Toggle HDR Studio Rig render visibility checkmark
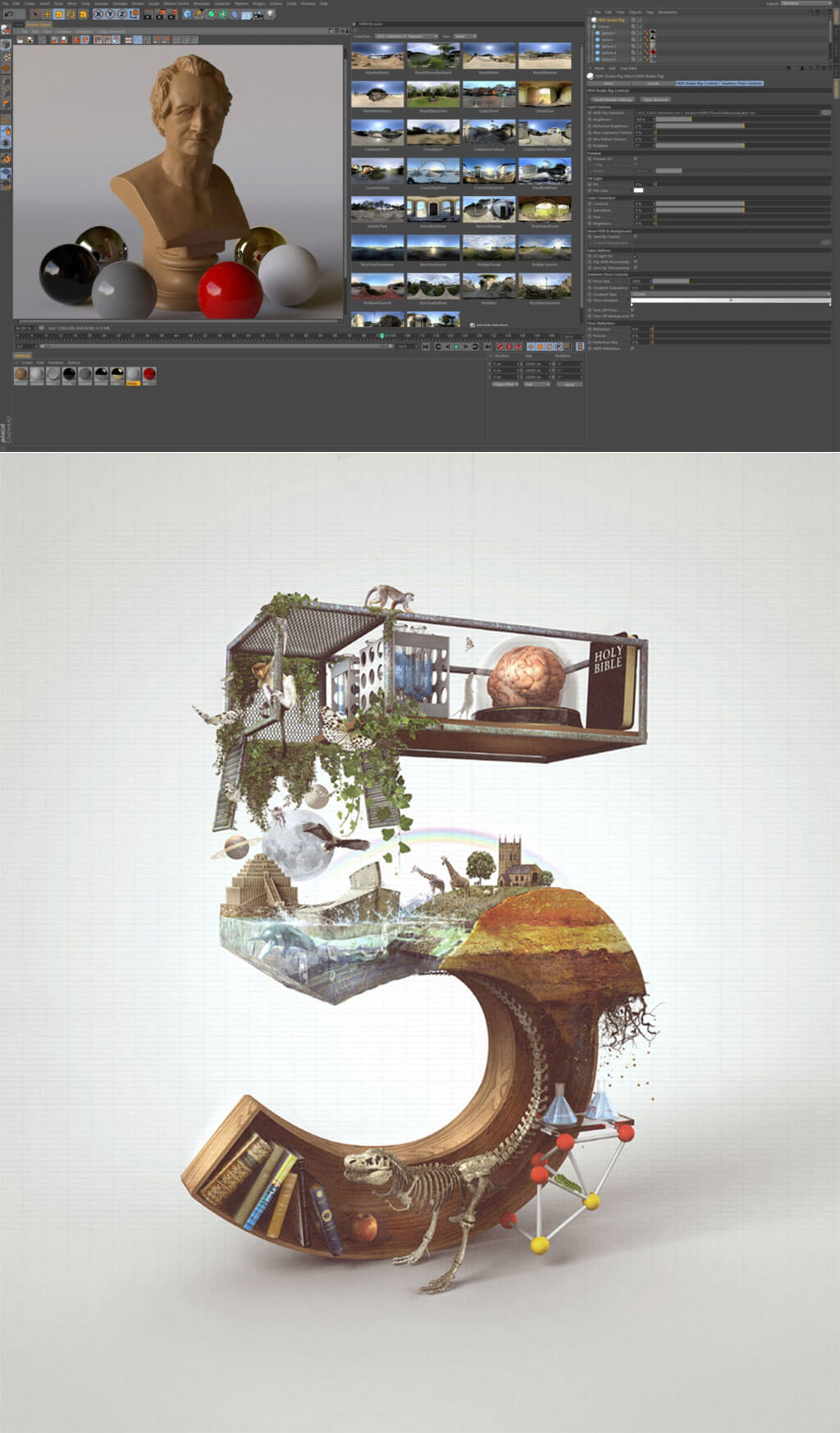840x1433 pixels. (639, 20)
